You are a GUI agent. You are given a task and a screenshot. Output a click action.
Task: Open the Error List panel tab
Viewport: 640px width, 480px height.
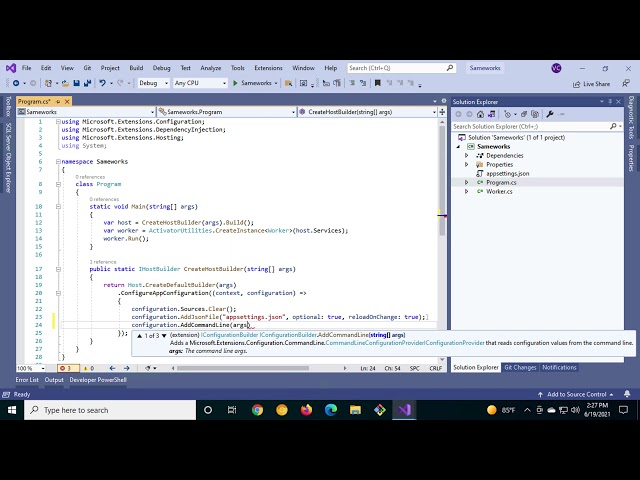click(27, 380)
